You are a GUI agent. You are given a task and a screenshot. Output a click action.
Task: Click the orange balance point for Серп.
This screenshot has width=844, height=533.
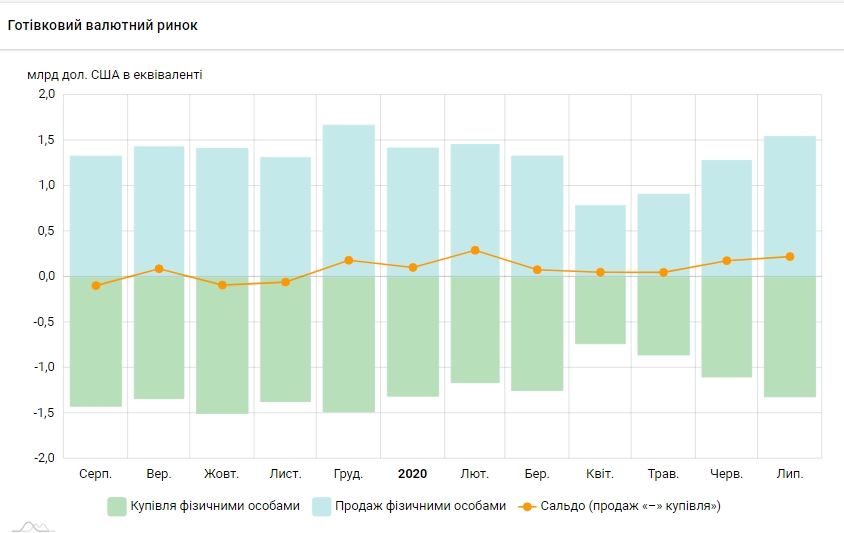[96, 286]
